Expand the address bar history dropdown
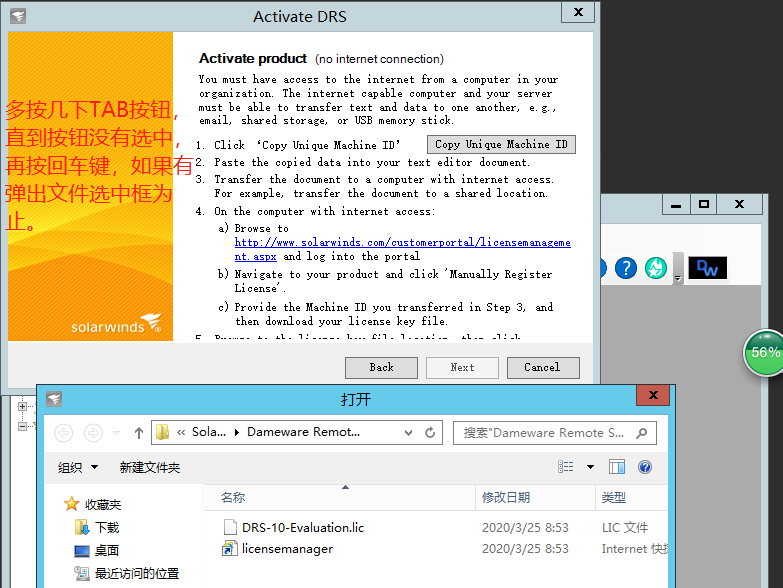783x588 pixels. [x=408, y=433]
